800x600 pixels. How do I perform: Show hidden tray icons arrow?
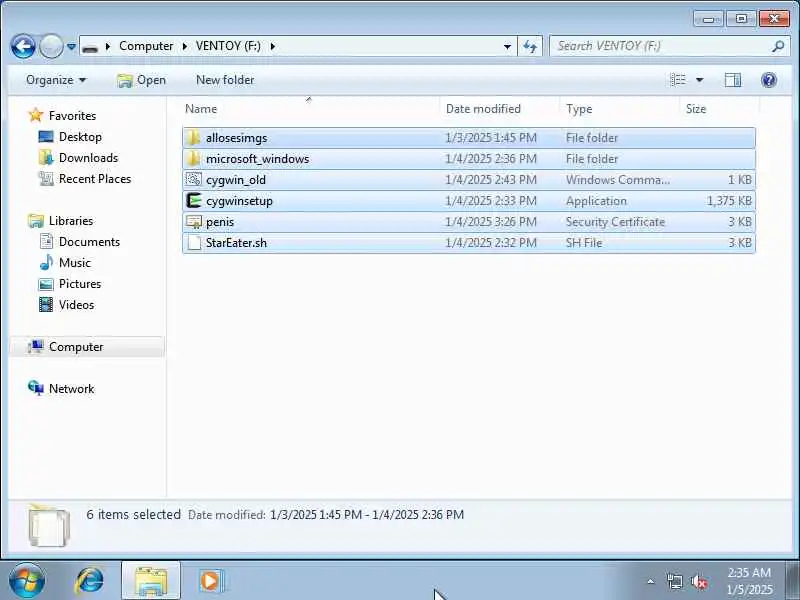click(651, 581)
